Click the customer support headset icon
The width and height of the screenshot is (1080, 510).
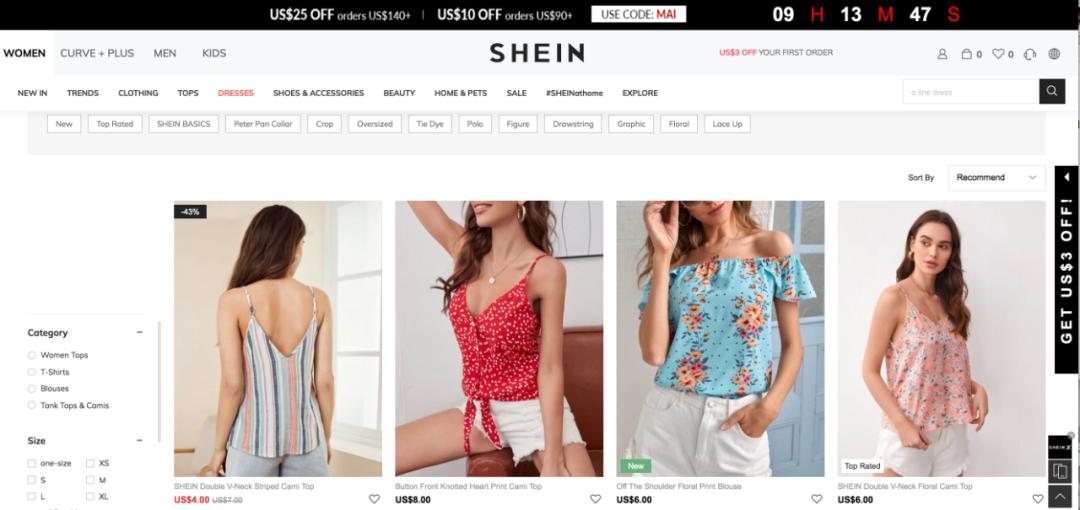[1030, 54]
